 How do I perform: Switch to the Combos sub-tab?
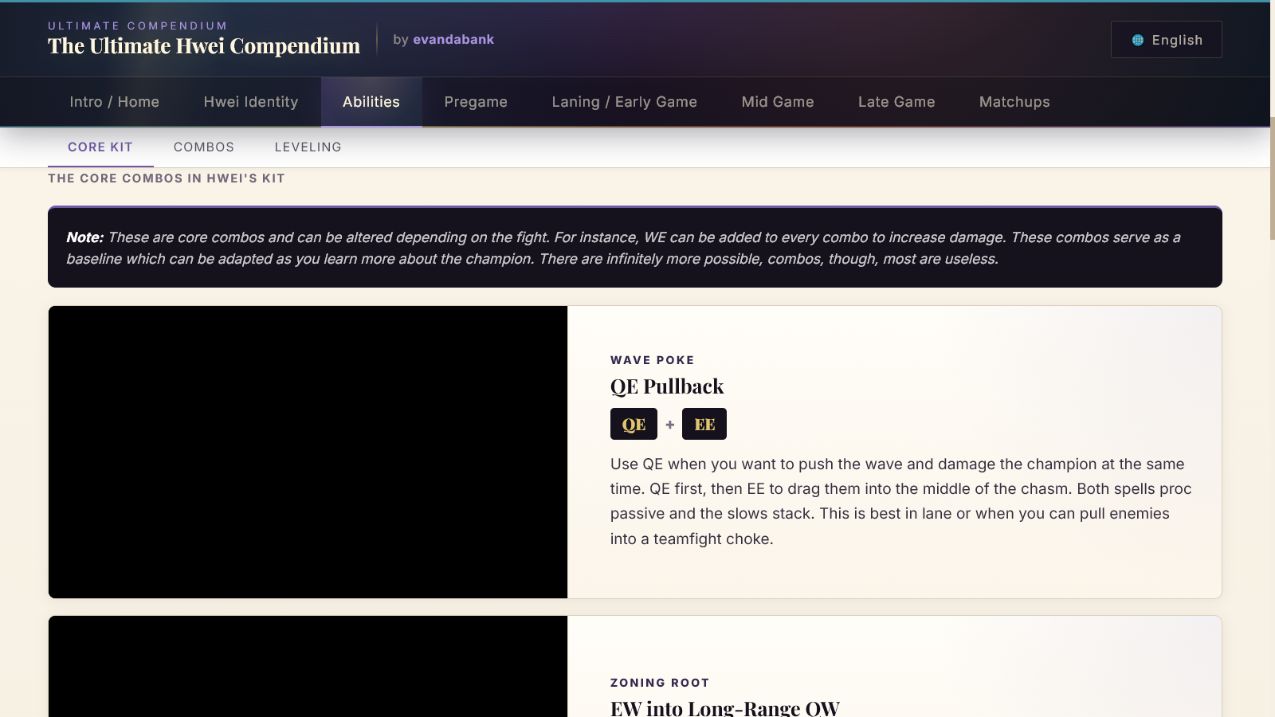204,147
